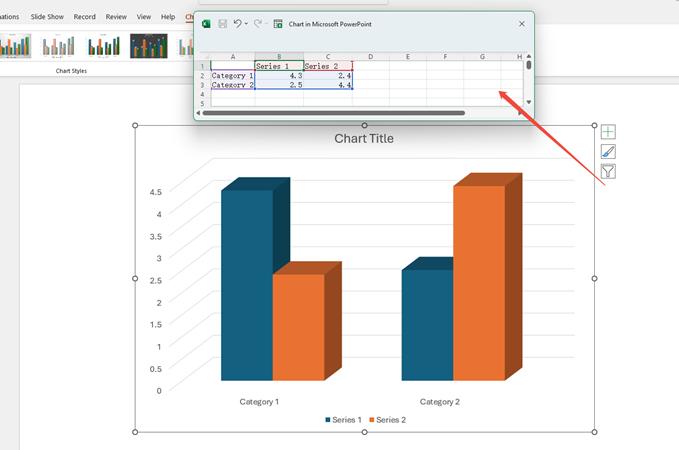Select the blue Series 1 bar in Category 2
The width and height of the screenshot is (679, 450).
(427, 325)
